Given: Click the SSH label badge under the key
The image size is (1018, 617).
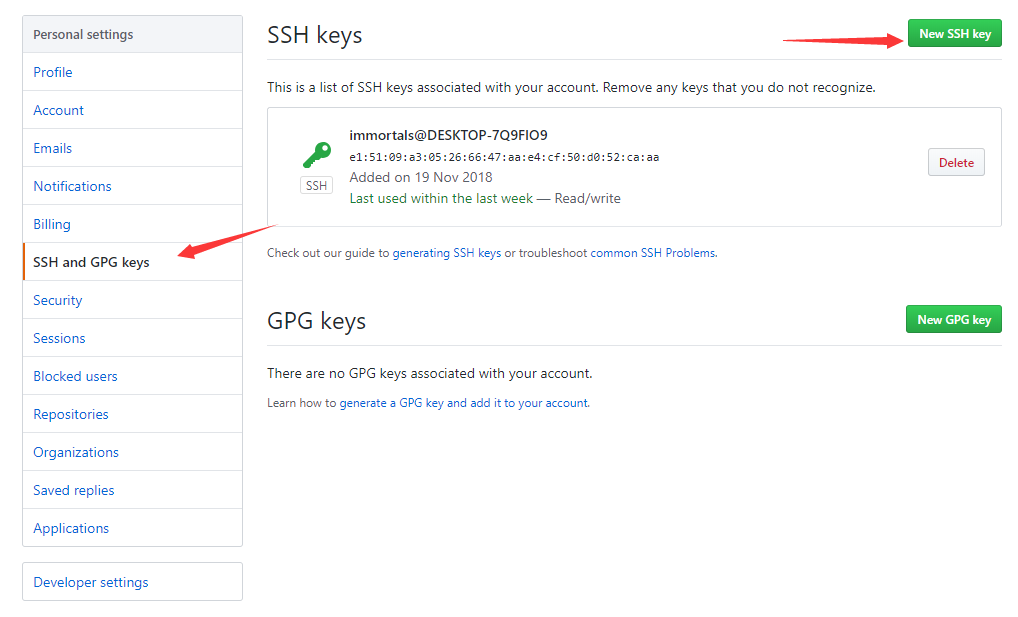Looking at the screenshot, I should (x=316, y=186).
